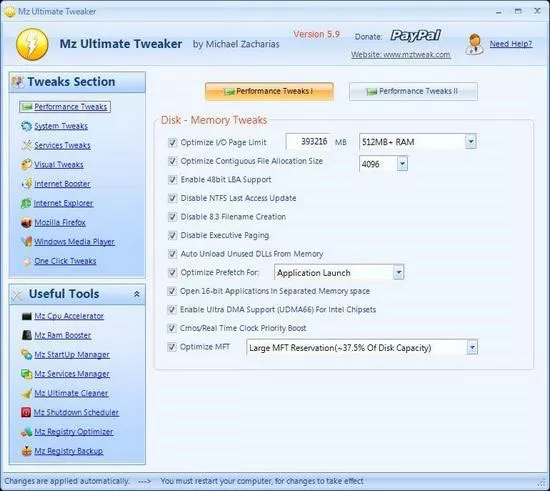
Task: Collapse the Useful Tools panel
Action: (x=137, y=294)
